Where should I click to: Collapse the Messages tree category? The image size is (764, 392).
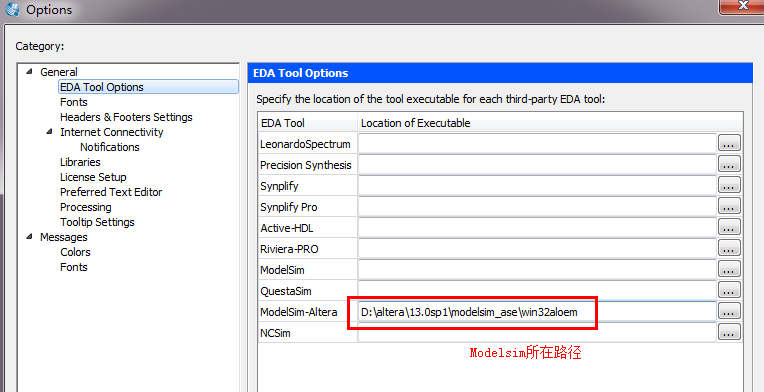point(30,237)
